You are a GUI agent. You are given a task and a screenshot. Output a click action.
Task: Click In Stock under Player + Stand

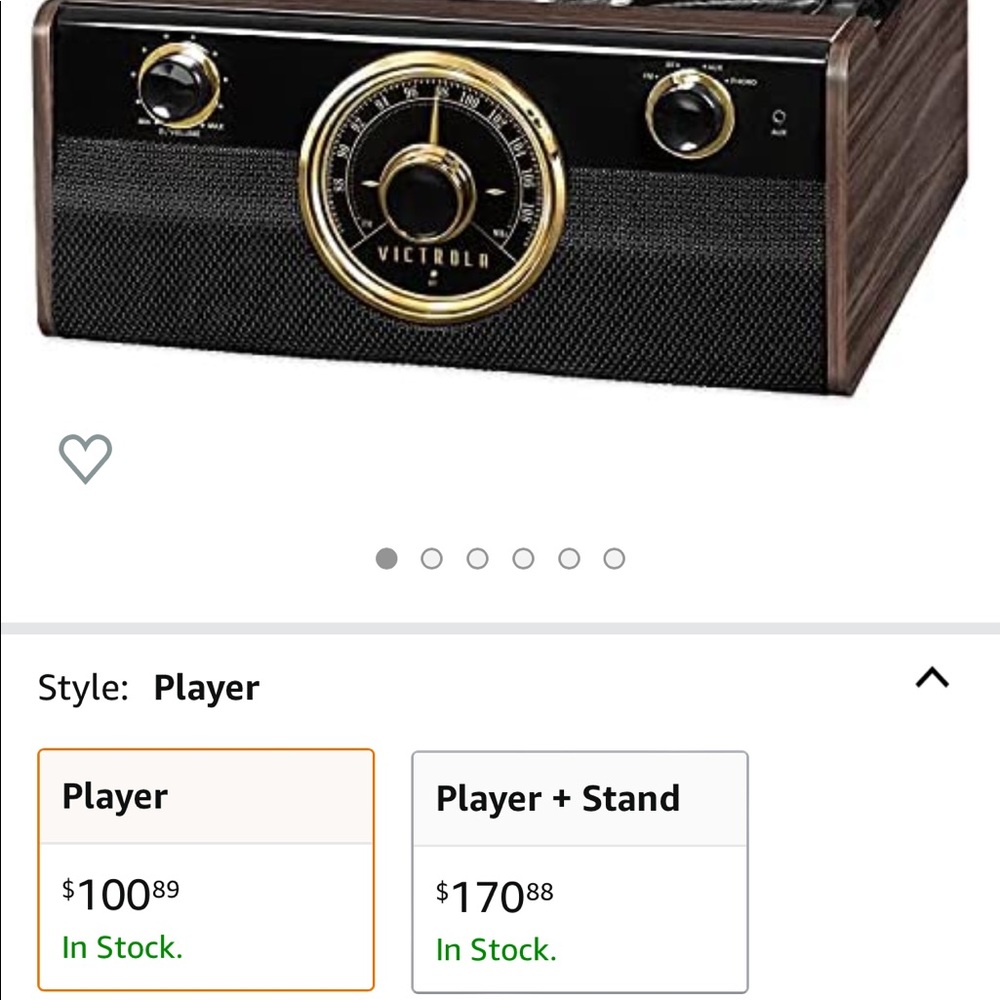coord(495,950)
